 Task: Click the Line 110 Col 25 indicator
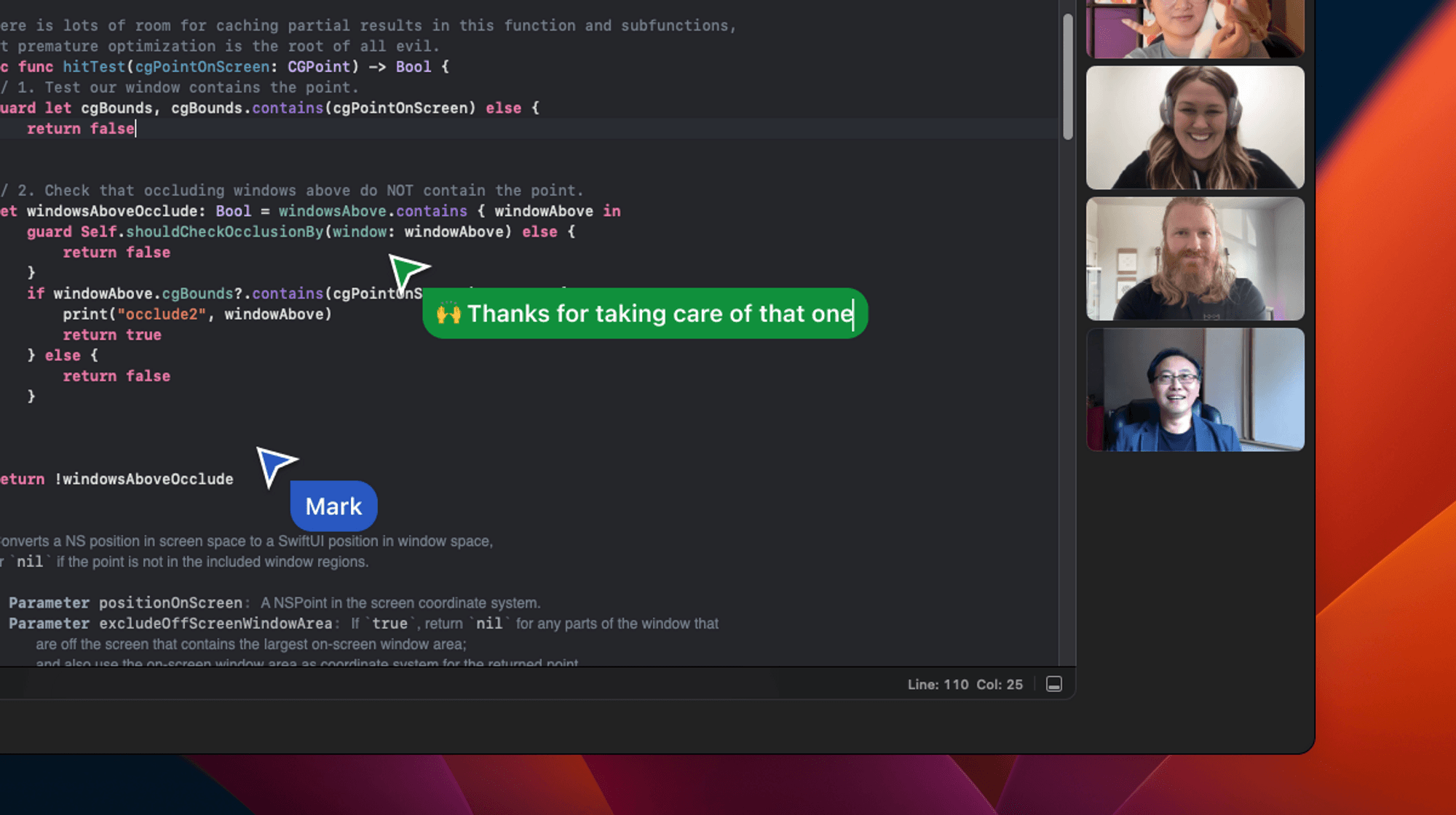(965, 685)
